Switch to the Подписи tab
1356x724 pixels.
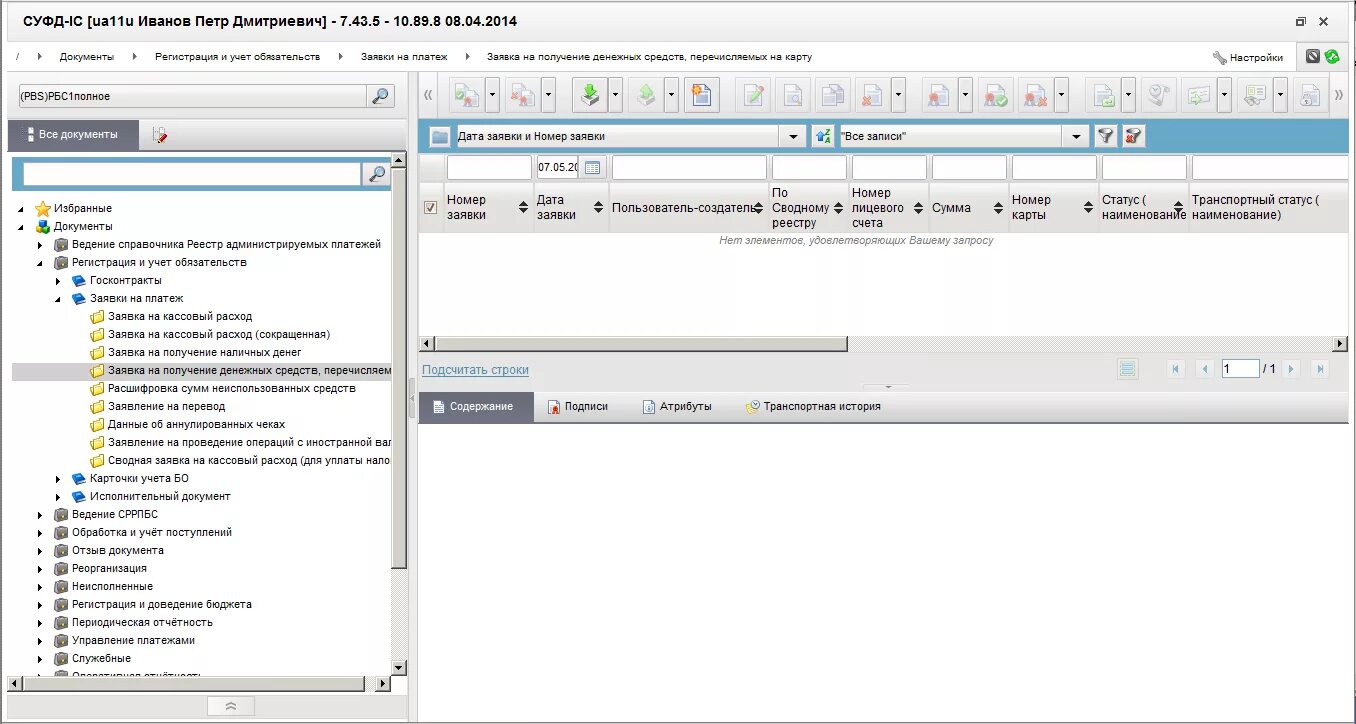578,406
